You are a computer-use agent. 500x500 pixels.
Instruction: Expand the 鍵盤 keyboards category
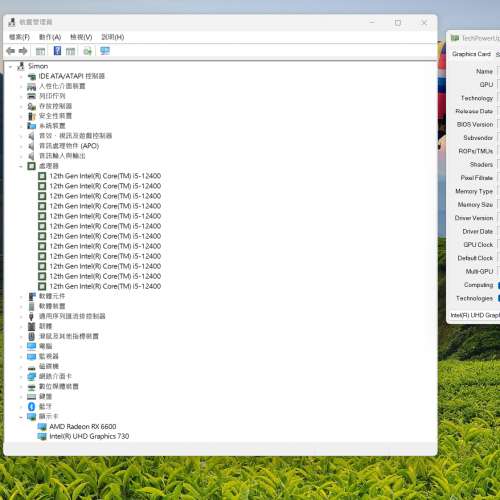click(x=21, y=397)
